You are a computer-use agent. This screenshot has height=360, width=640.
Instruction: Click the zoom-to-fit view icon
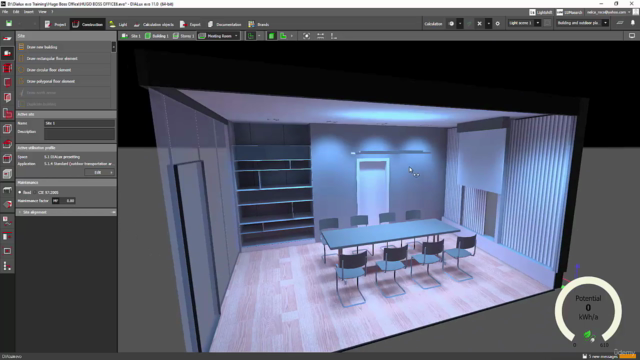click(306, 36)
